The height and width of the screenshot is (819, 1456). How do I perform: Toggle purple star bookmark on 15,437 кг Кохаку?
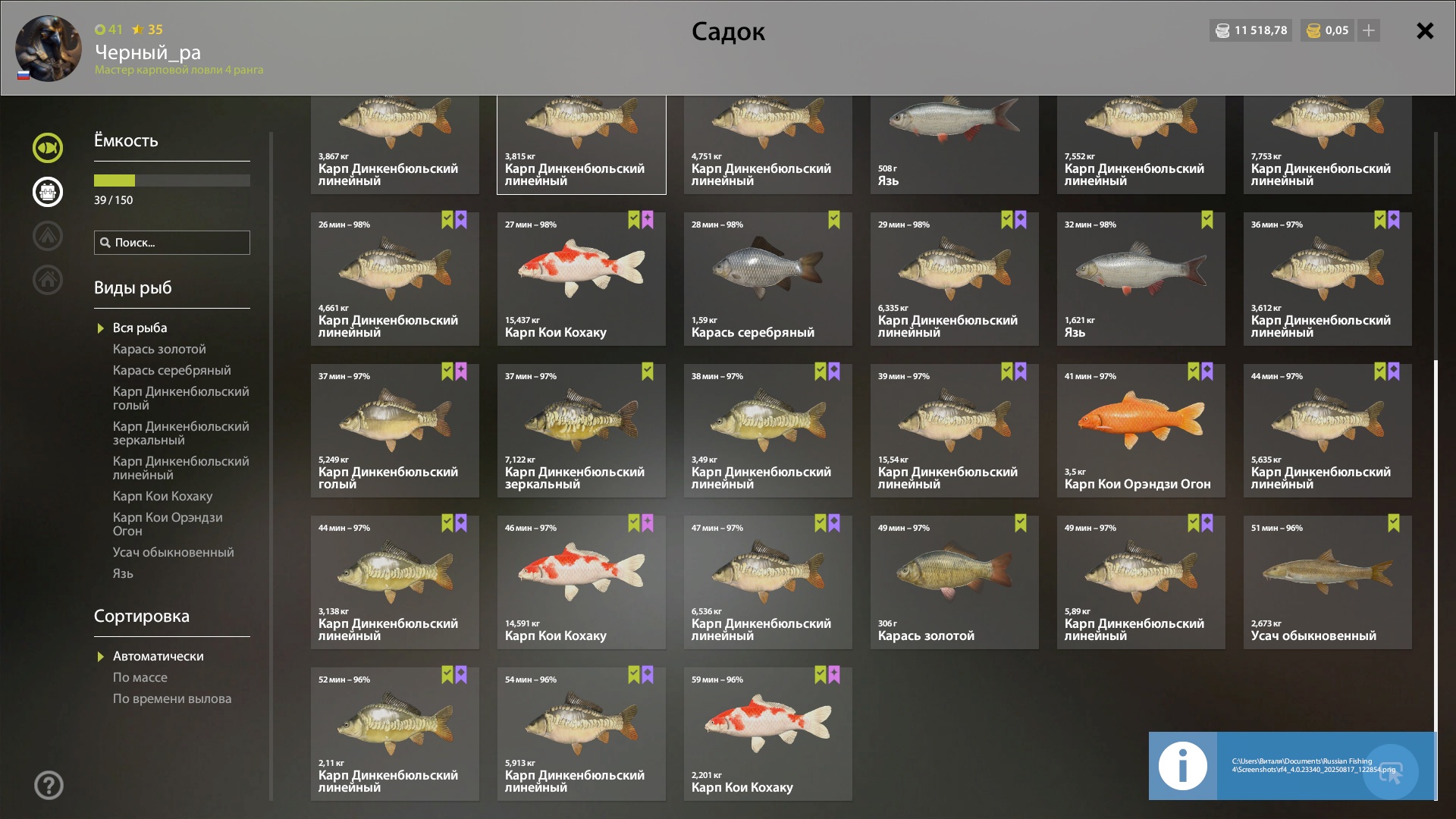pos(648,220)
